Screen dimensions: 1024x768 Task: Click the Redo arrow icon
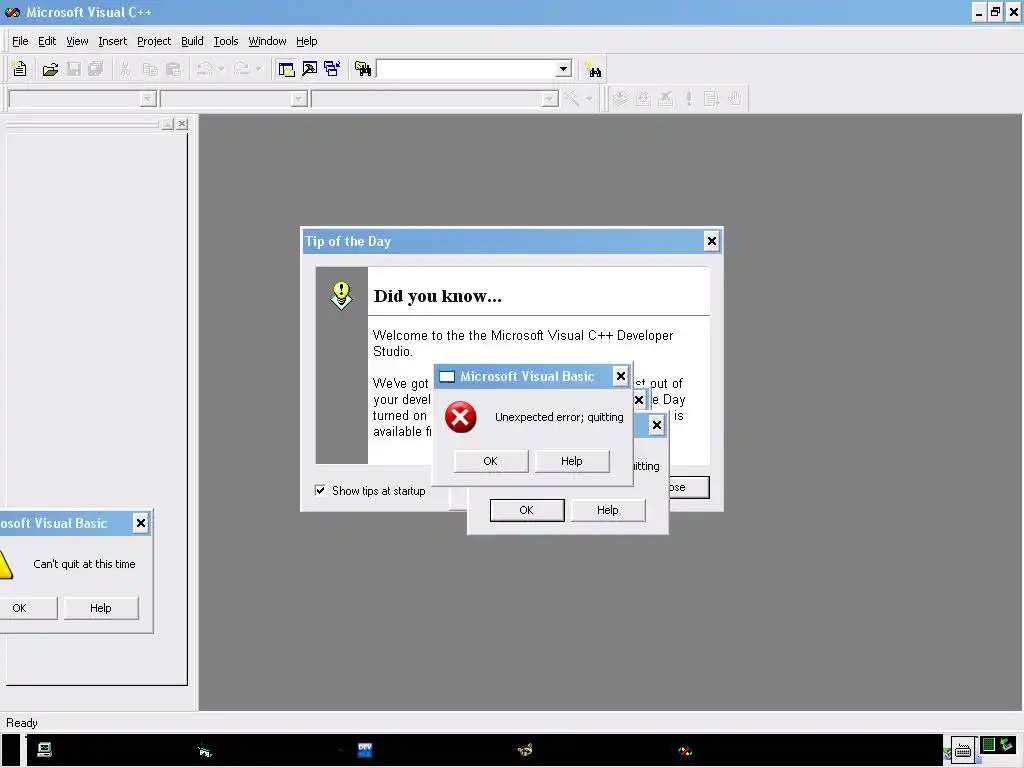pyautogui.click(x=242, y=69)
